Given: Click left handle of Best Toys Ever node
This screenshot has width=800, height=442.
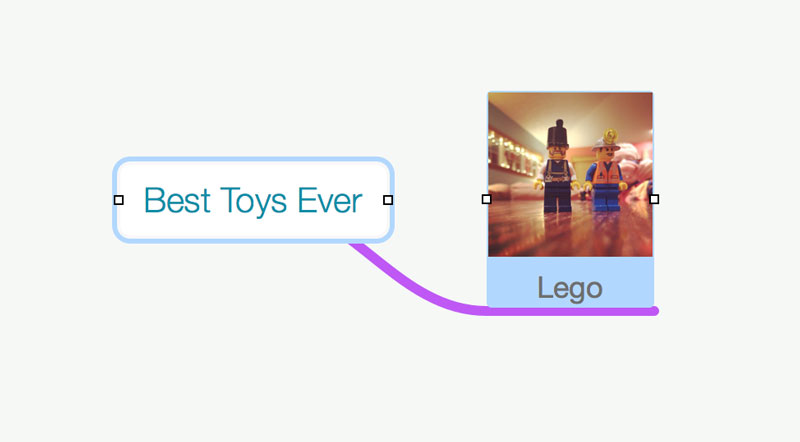Looking at the screenshot, I should [x=119, y=200].
